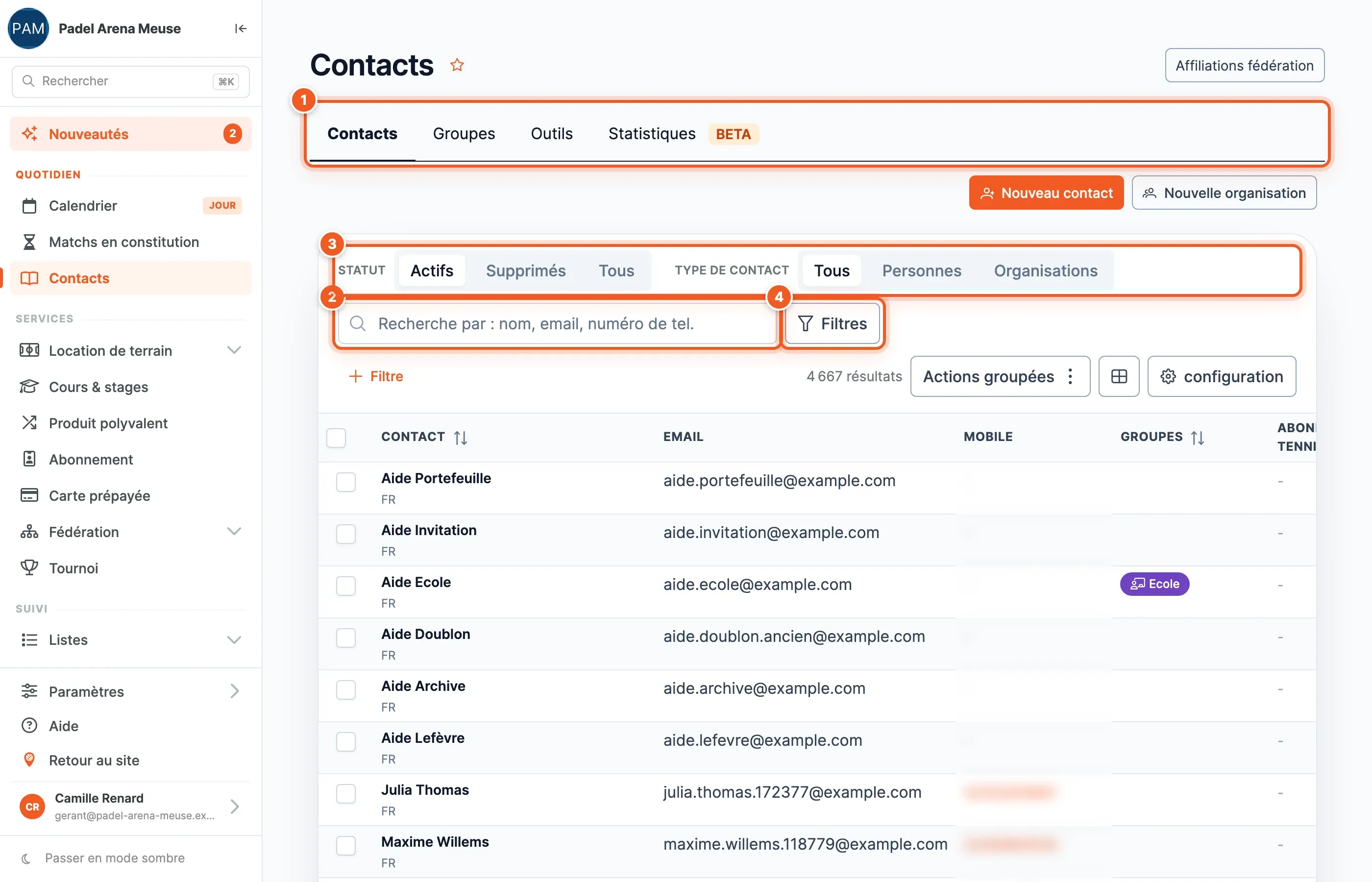Image resolution: width=1372 pixels, height=882 pixels.
Task: Click the favorite star next to Contacts title
Action: (x=457, y=65)
